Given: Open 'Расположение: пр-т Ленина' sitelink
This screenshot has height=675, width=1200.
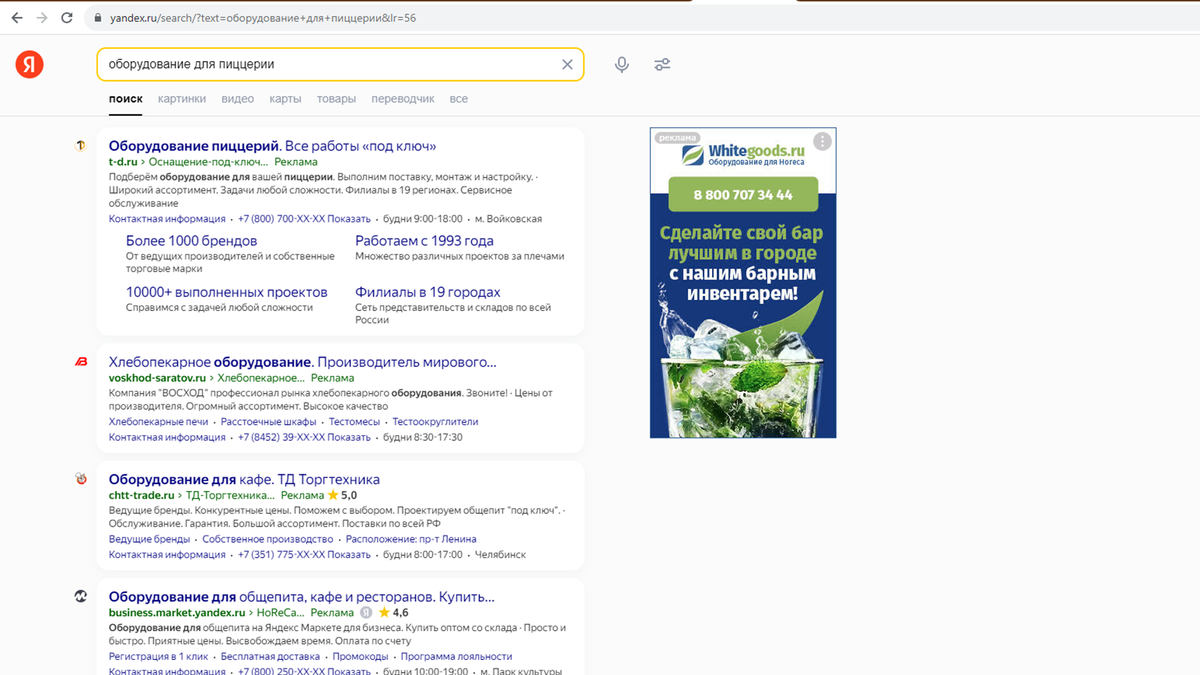Looking at the screenshot, I should [x=411, y=539].
